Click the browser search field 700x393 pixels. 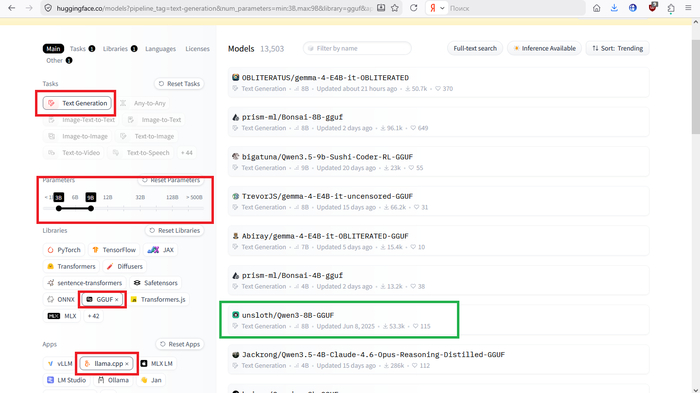coord(516,8)
